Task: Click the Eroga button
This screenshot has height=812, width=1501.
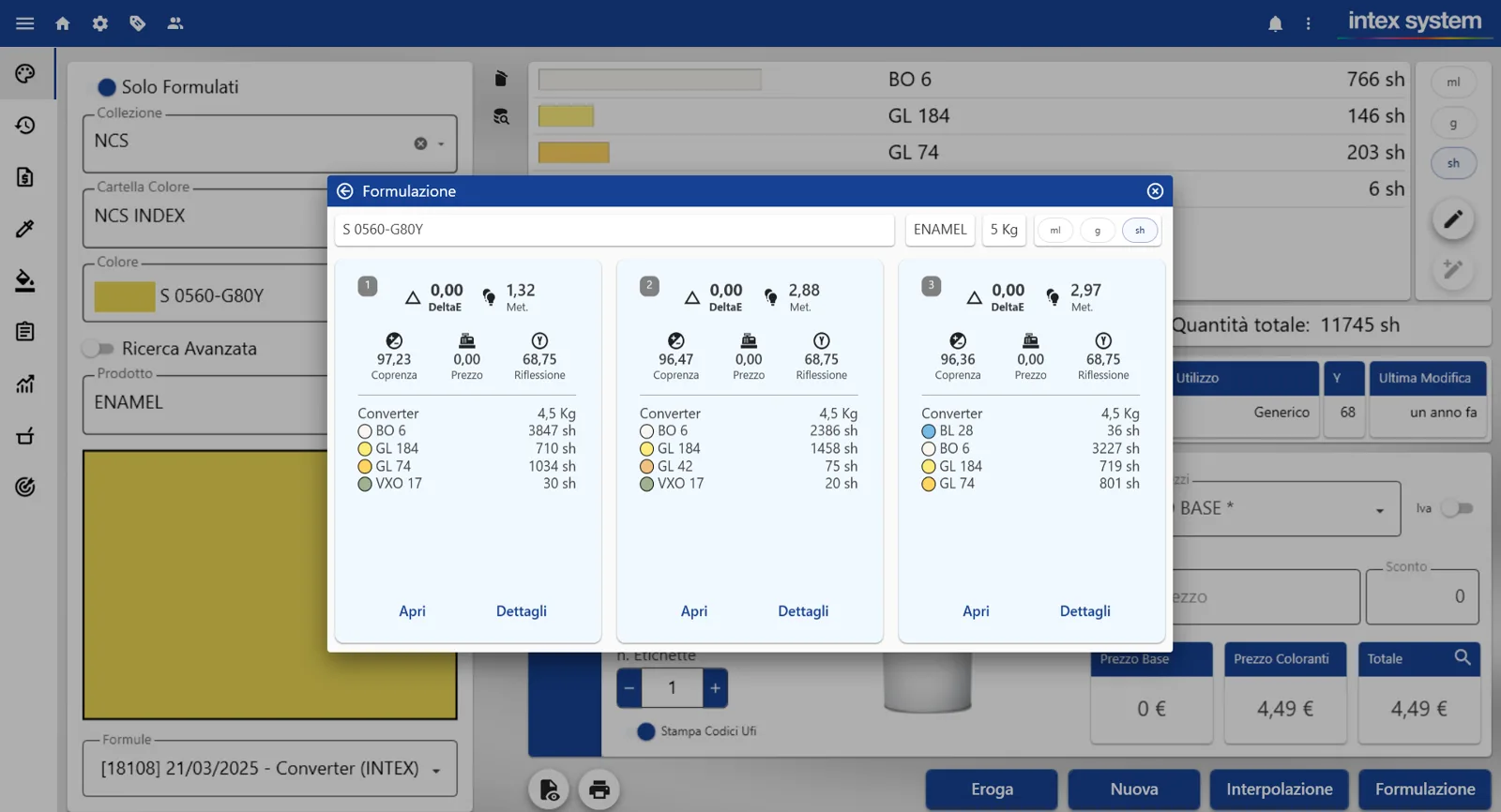Action: [992, 789]
